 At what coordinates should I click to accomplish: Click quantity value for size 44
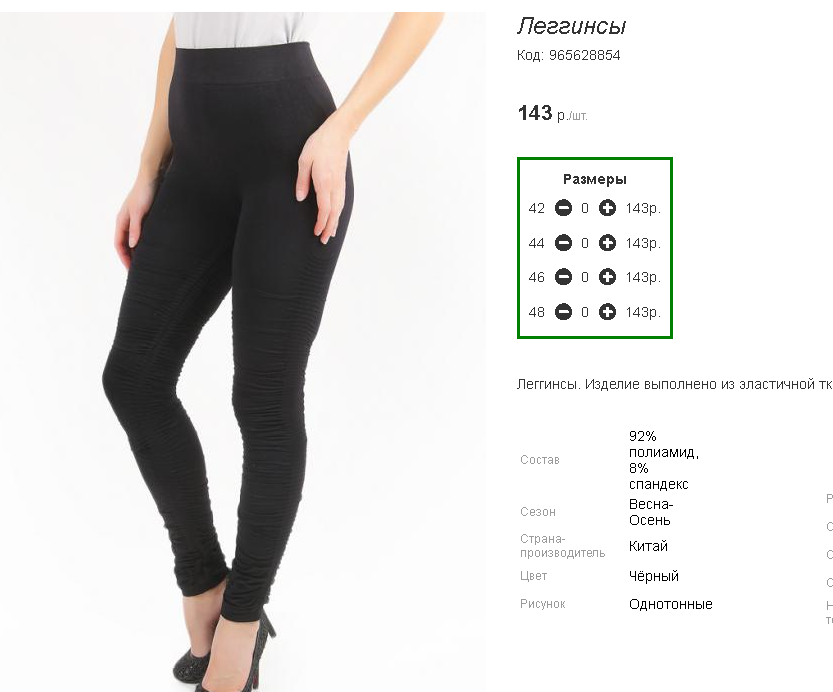coord(585,243)
